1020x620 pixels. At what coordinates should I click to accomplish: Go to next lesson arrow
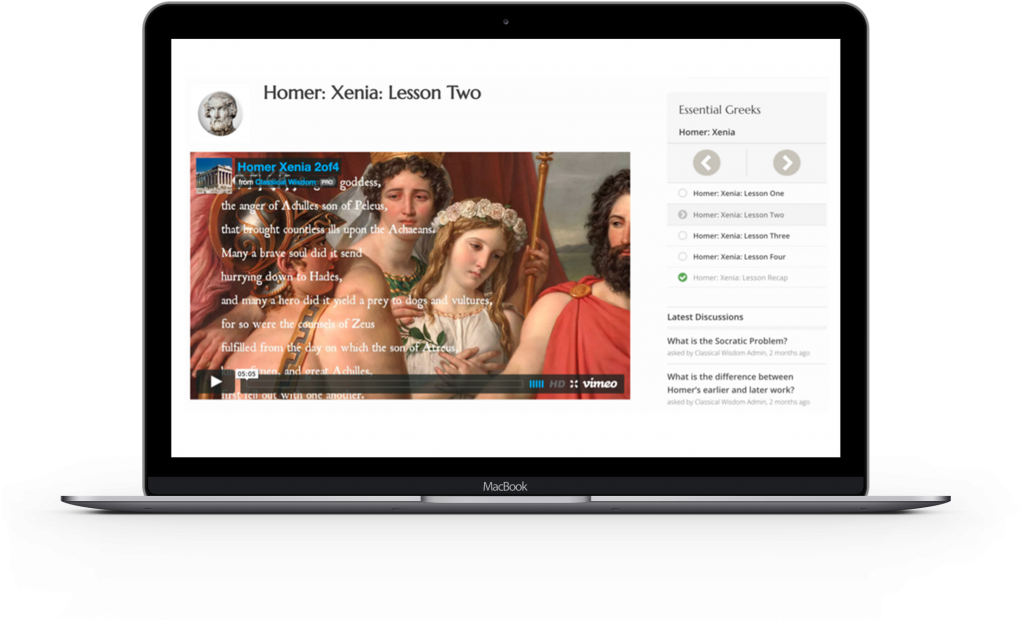tap(786, 163)
